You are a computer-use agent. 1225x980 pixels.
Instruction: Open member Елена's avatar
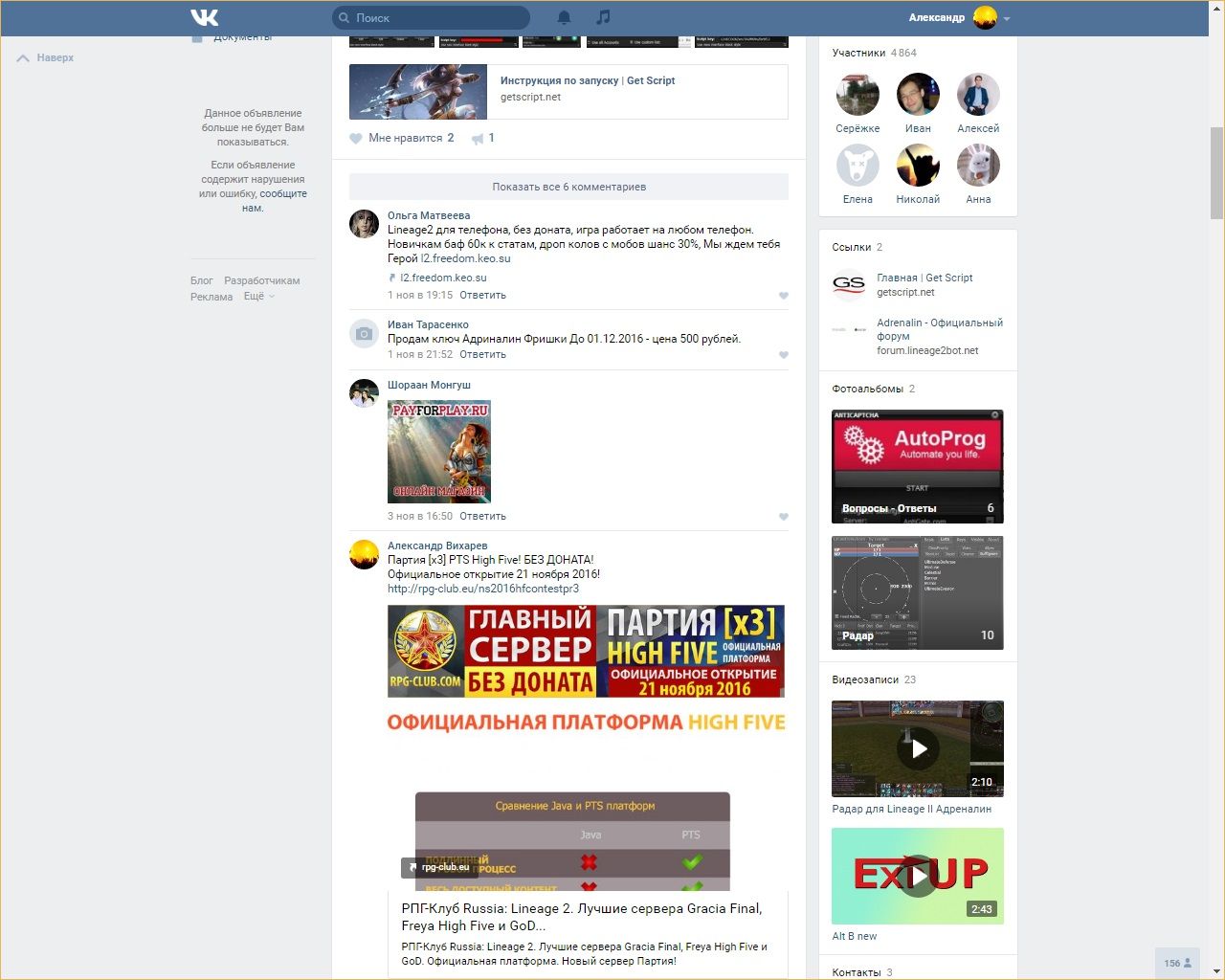pos(857,166)
